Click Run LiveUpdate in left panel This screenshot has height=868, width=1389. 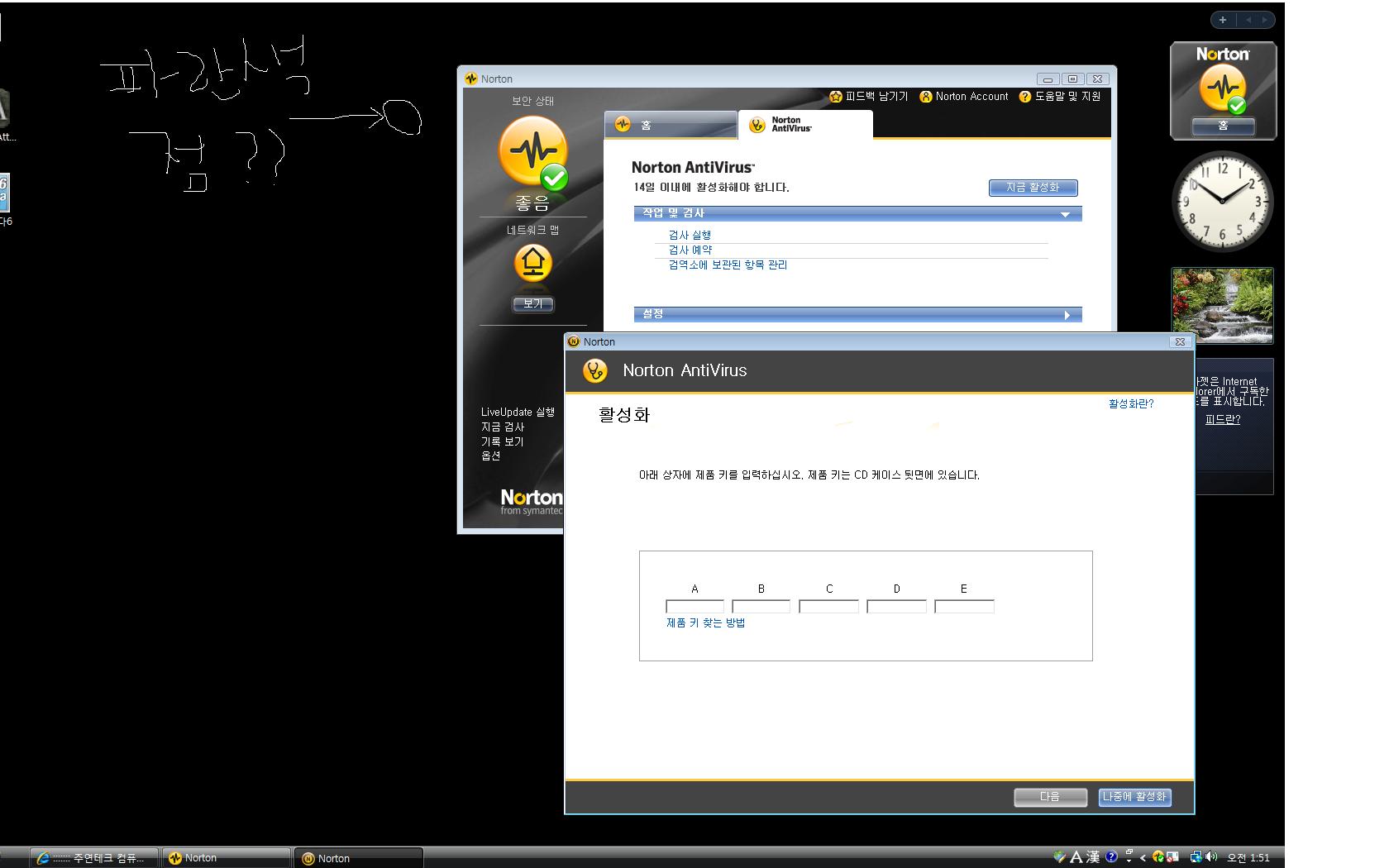tap(518, 412)
